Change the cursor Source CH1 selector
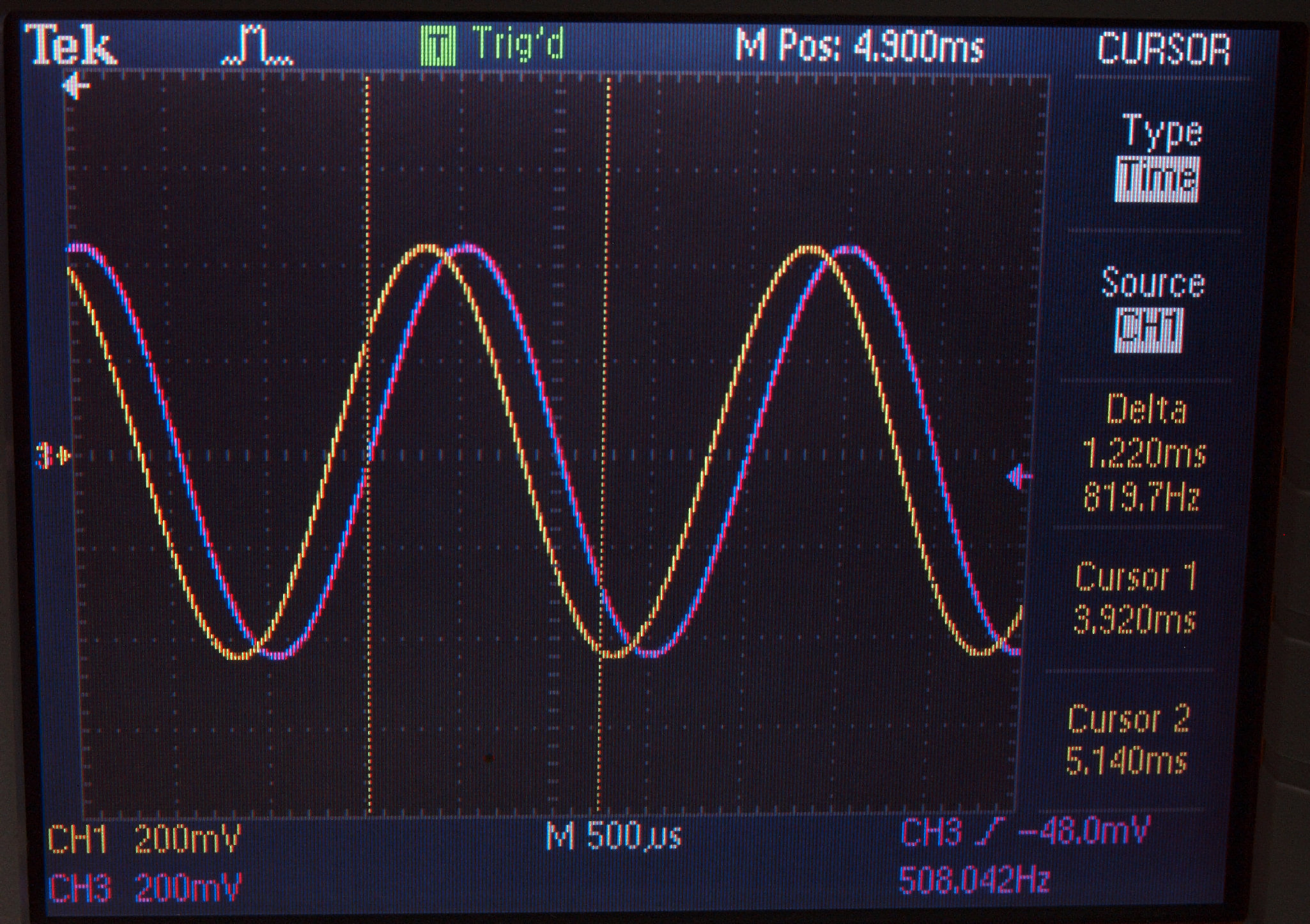Image resolution: width=1310 pixels, height=924 pixels. coord(1149,330)
